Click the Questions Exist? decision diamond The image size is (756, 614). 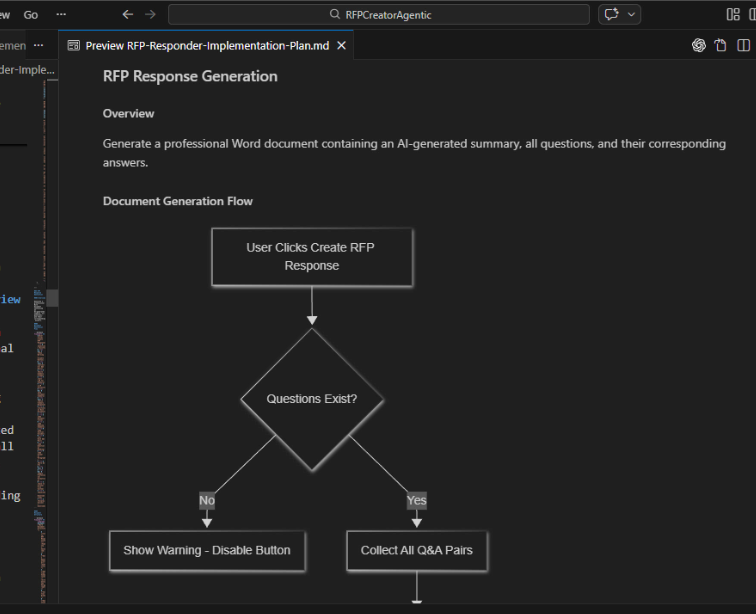coord(311,399)
